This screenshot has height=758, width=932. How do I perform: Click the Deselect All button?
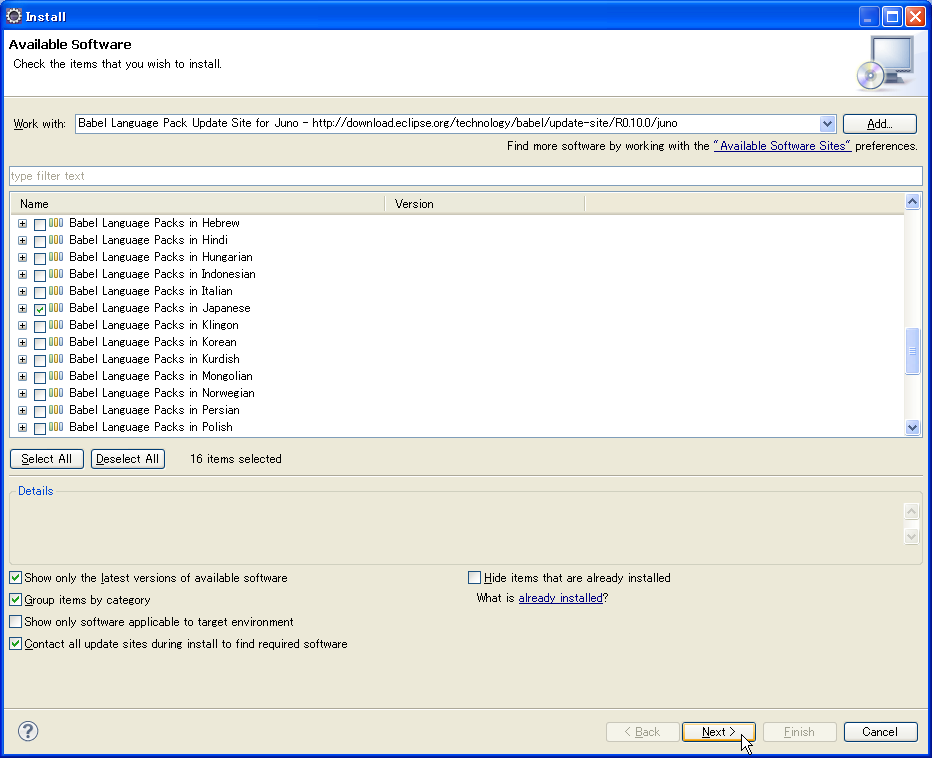(x=128, y=459)
